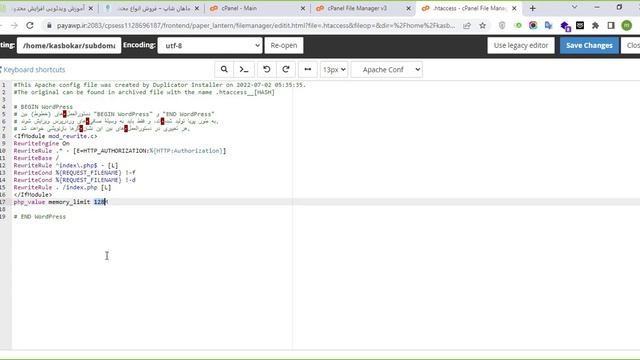Share this page icon in address bar
The image size is (640, 360).
(467, 25)
